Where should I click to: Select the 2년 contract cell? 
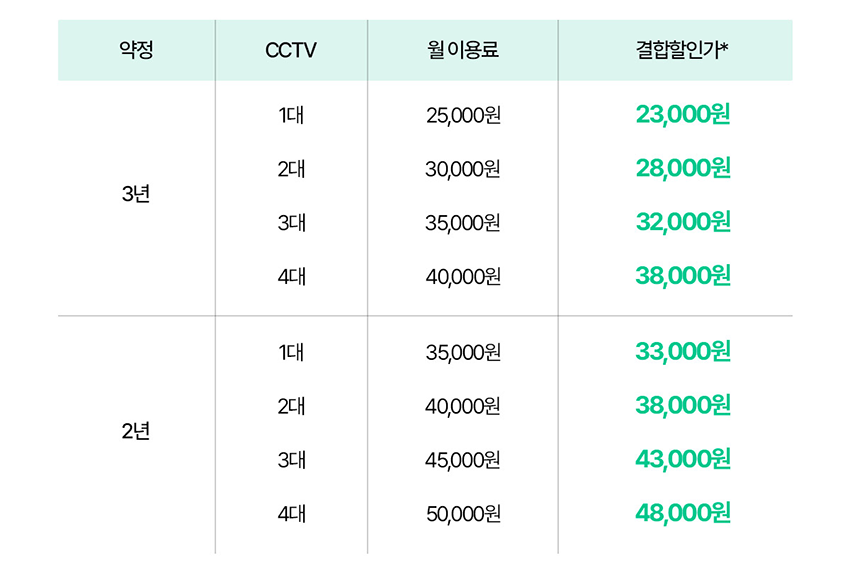pyautogui.click(x=136, y=431)
